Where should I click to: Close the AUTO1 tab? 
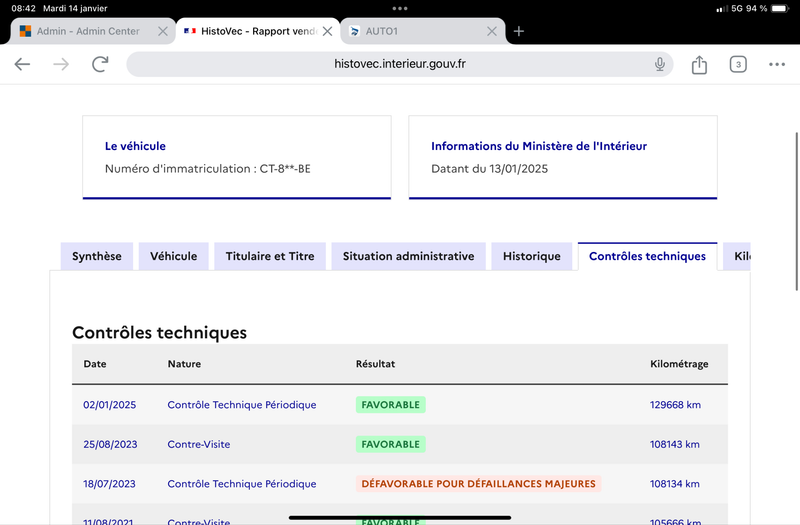tap(492, 31)
